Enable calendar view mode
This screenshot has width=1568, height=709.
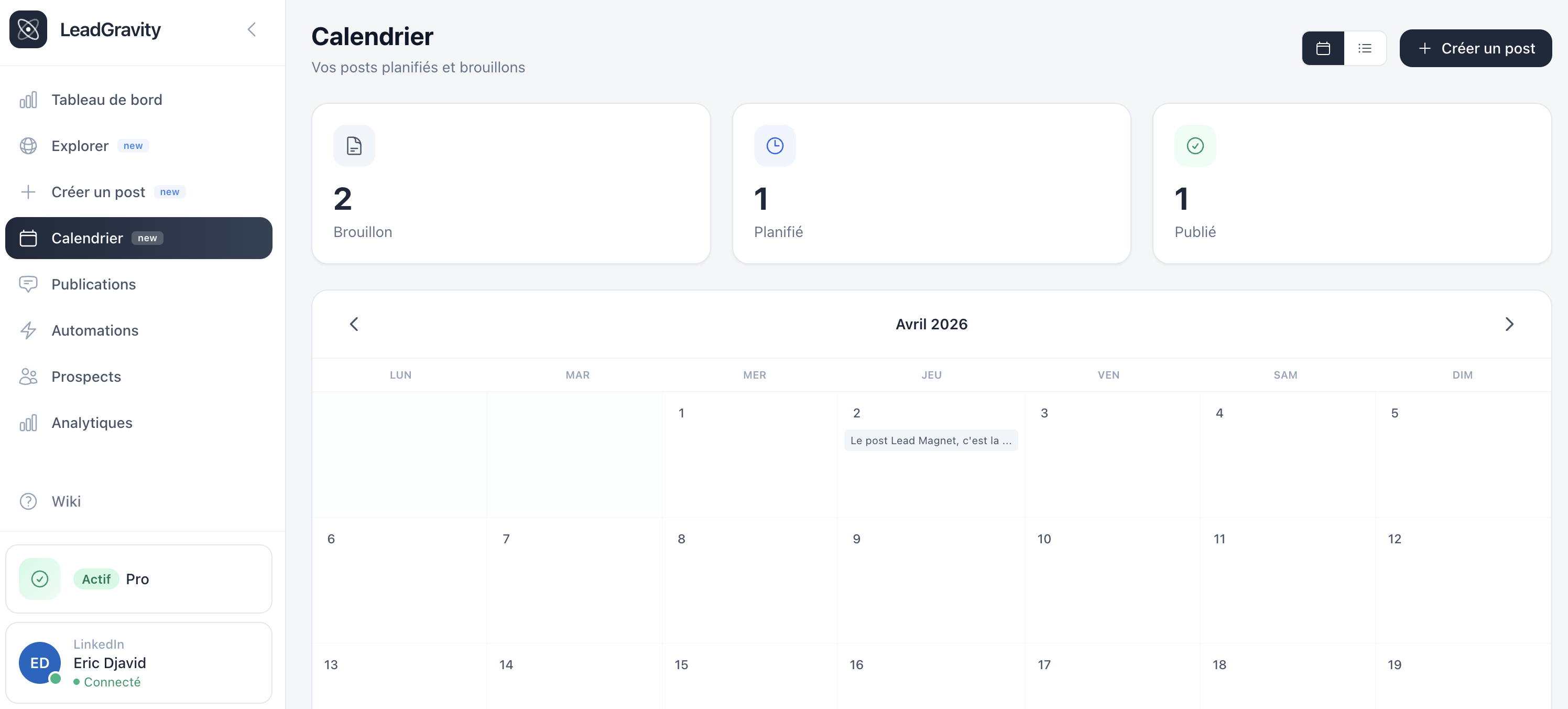[x=1322, y=48]
